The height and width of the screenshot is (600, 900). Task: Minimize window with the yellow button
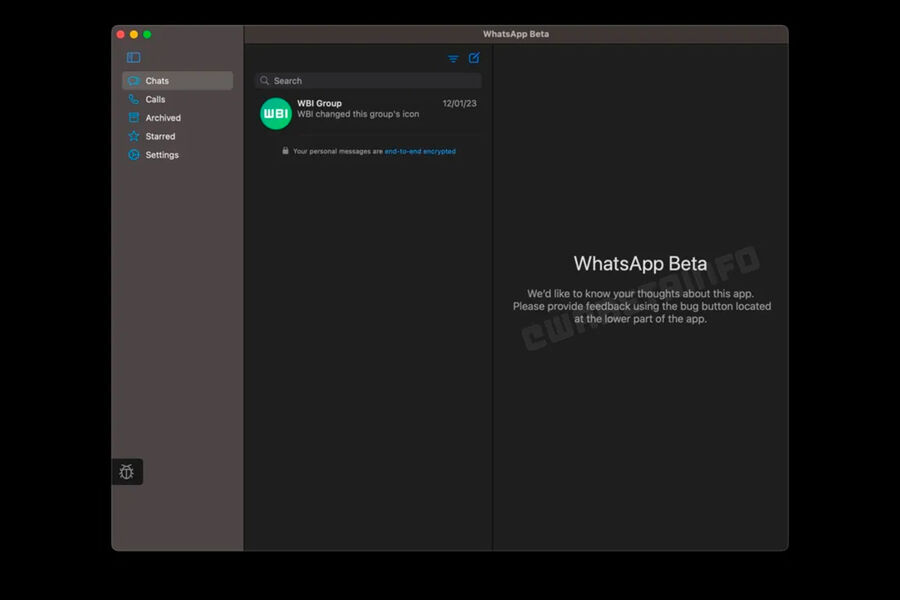point(134,34)
